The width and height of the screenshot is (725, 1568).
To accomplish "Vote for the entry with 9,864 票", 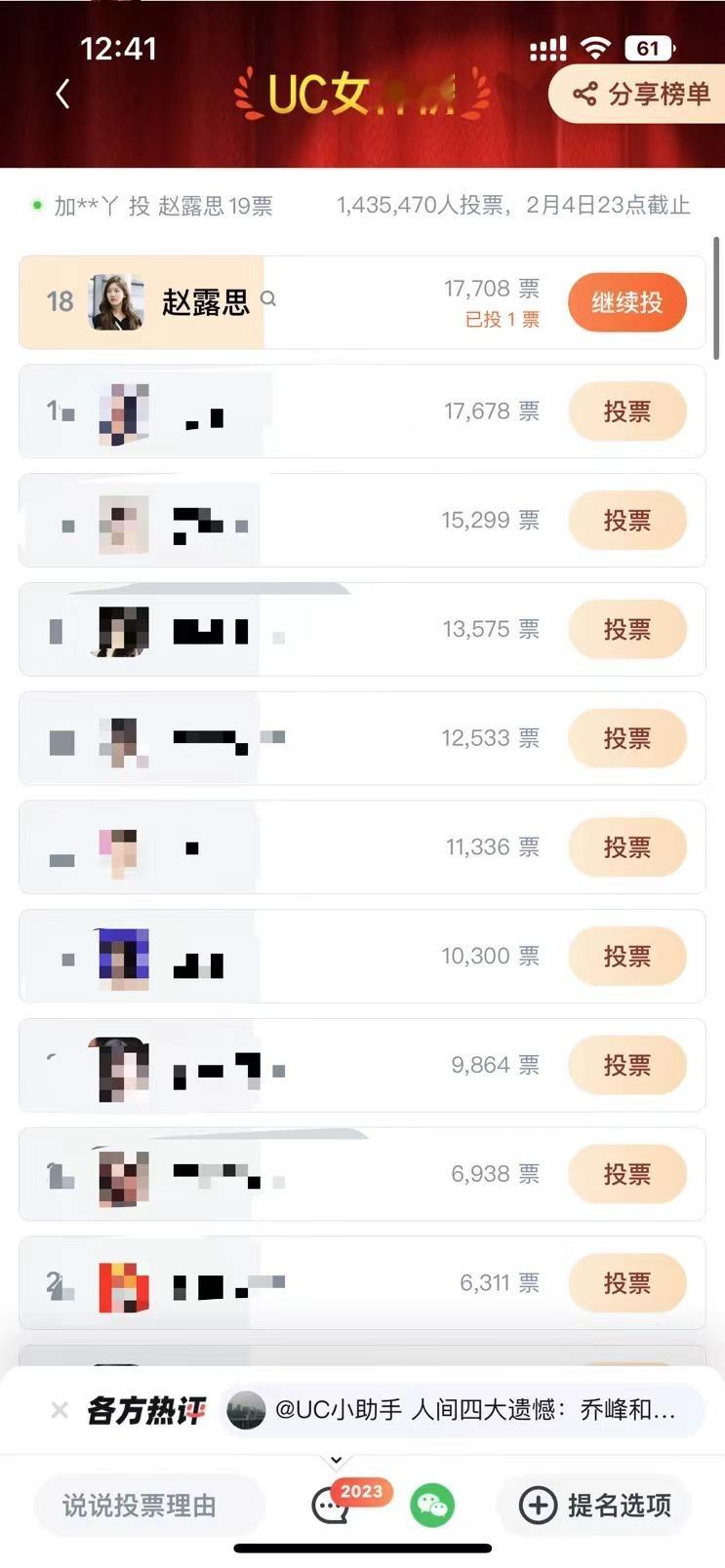I will pos(626,1065).
